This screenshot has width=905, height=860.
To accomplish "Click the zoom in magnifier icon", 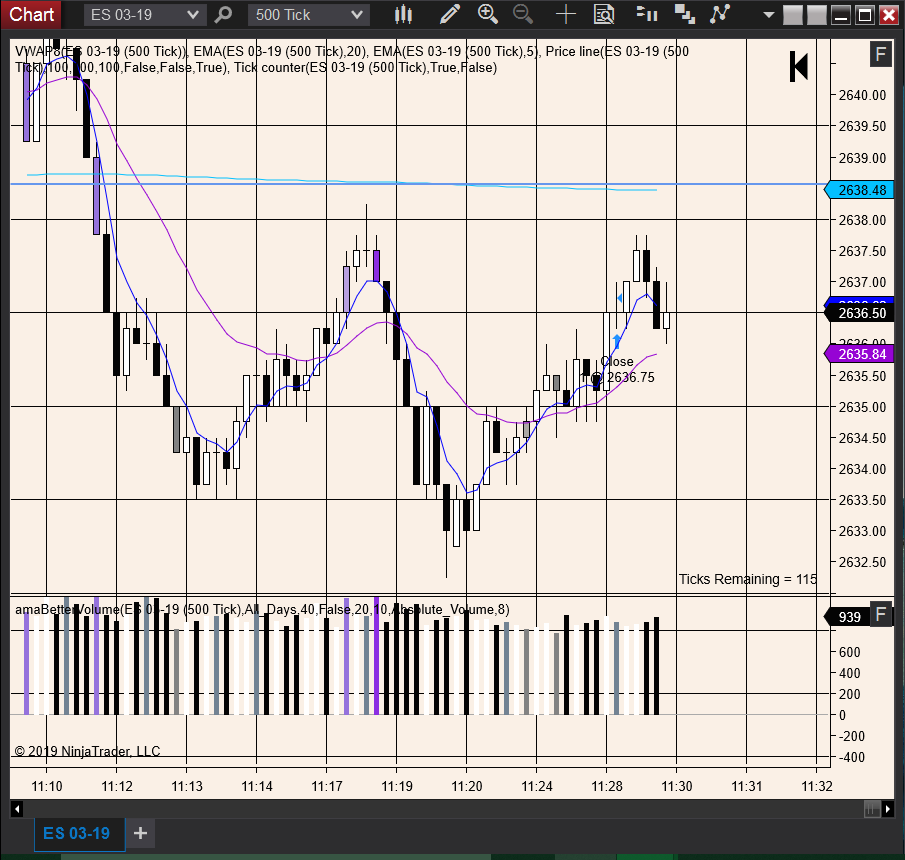I will point(488,14).
